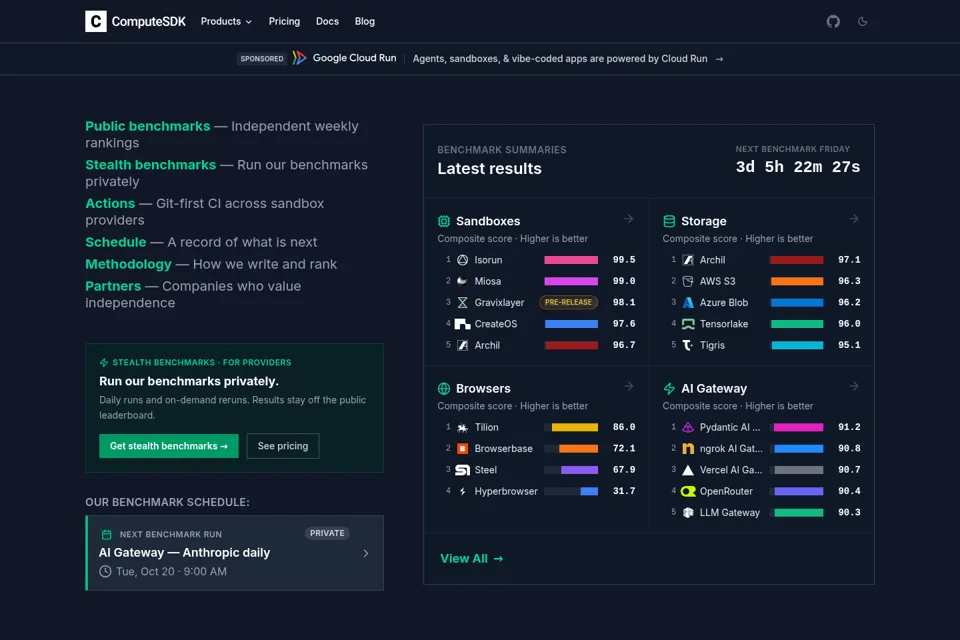Click the See pricing button
This screenshot has height=640, width=960.
[x=283, y=446]
